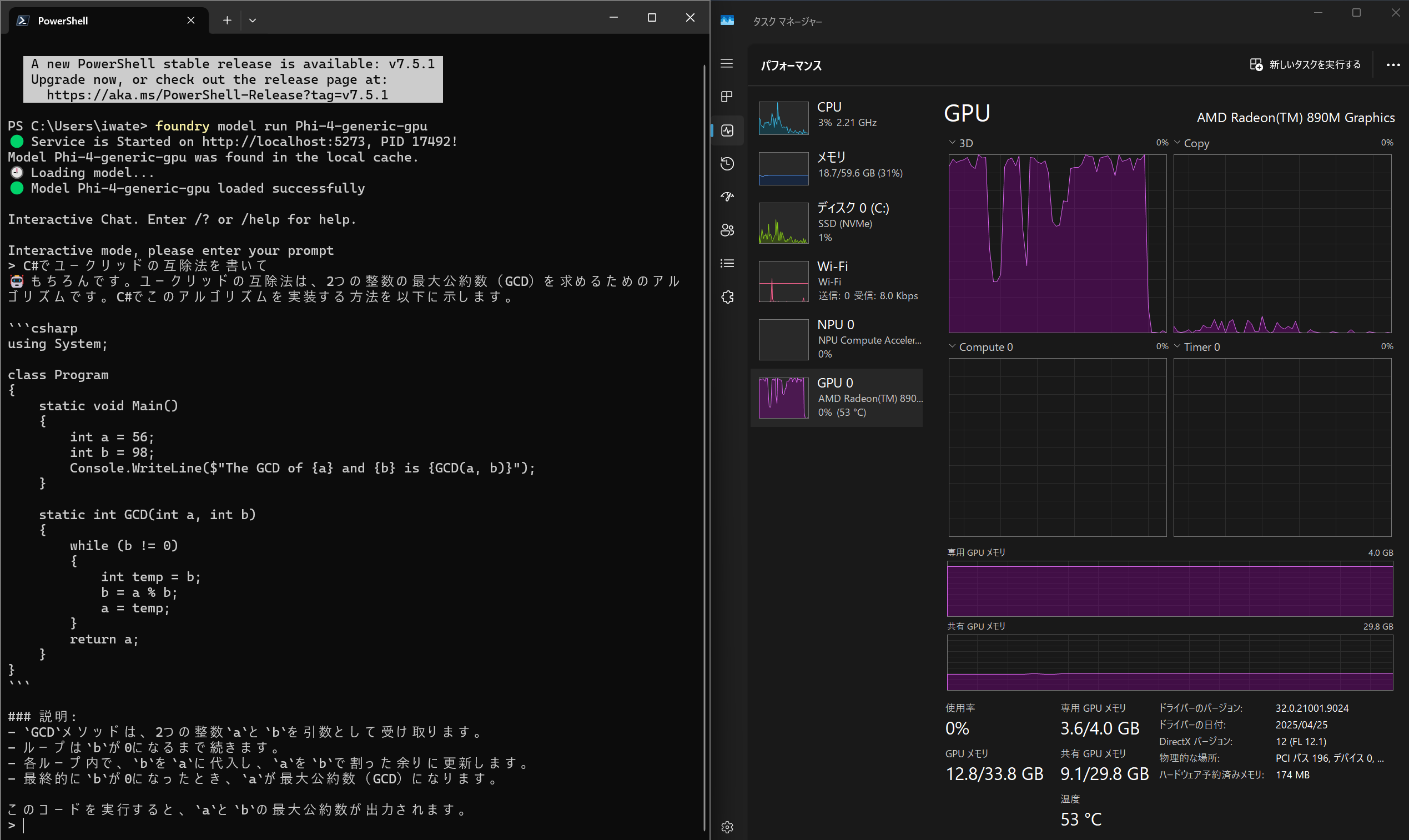Select the GPU 0 performance item
Viewport: 1409px width, 840px height.
[836, 398]
